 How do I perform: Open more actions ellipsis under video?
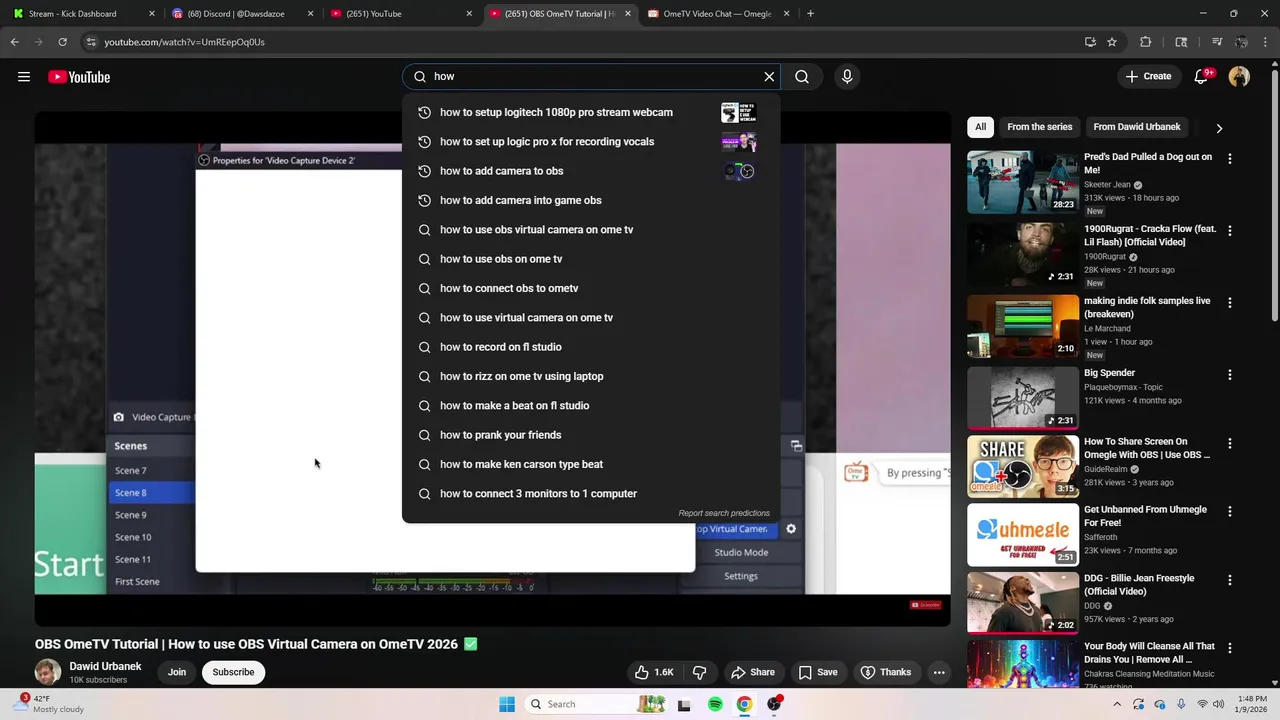pos(939,672)
